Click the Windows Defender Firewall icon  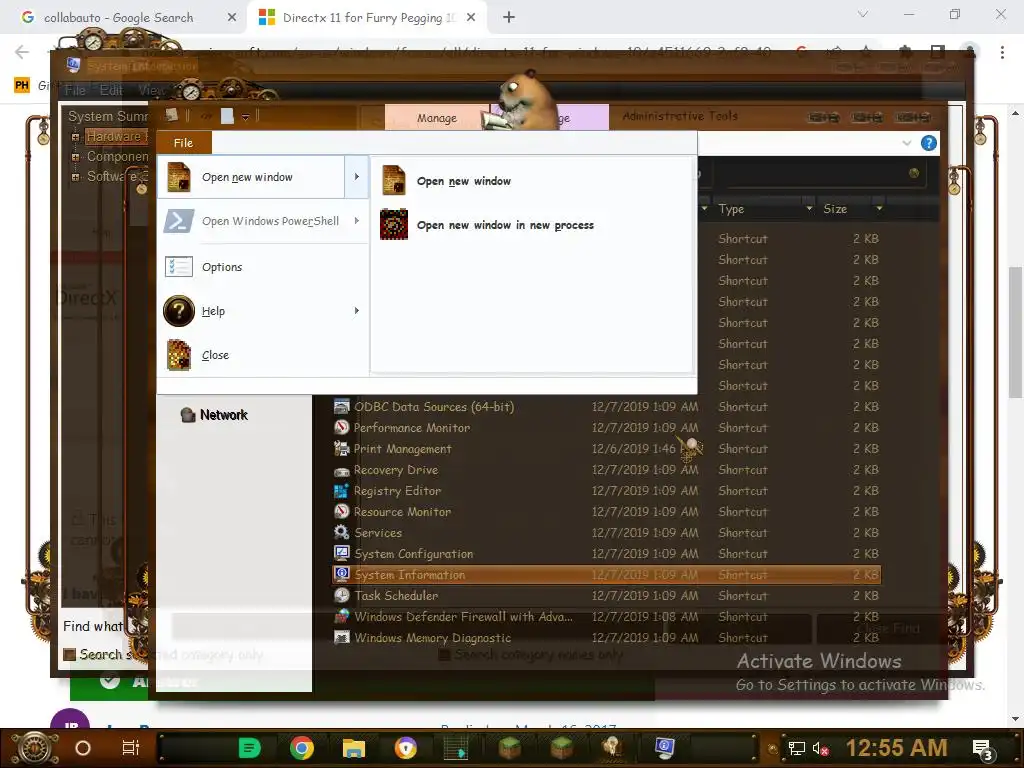pos(342,616)
